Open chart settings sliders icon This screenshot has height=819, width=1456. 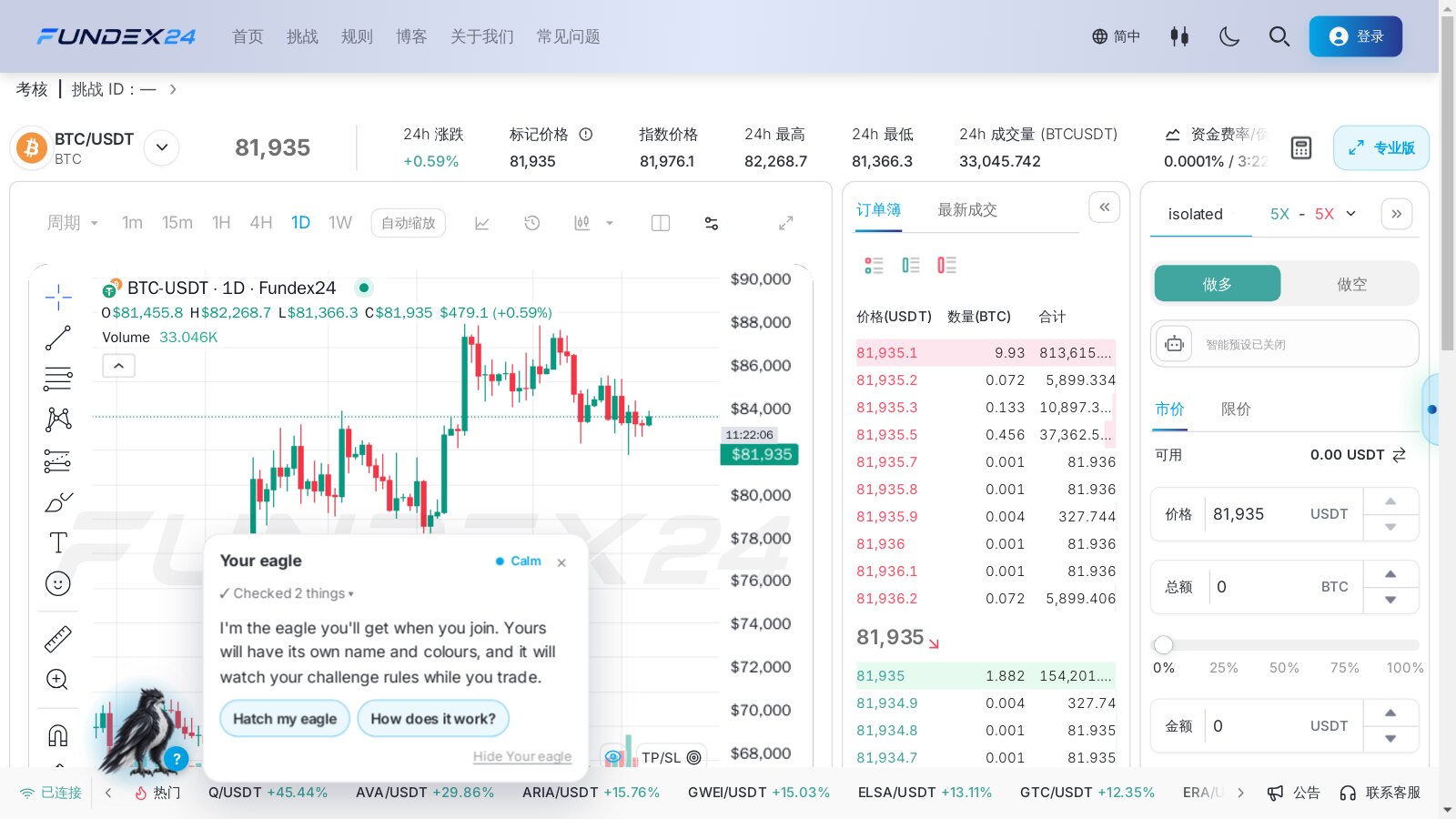tap(712, 223)
